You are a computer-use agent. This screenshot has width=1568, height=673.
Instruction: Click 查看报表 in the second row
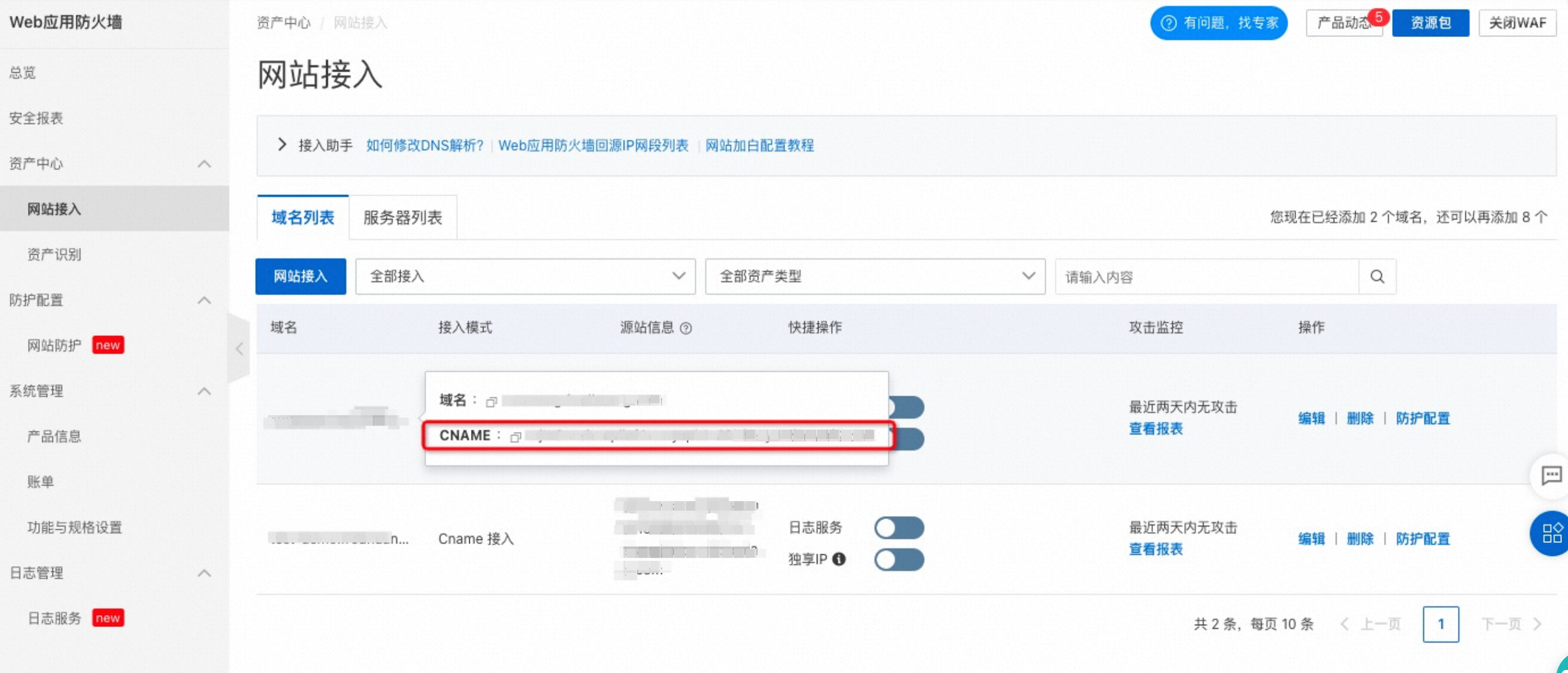point(1155,549)
